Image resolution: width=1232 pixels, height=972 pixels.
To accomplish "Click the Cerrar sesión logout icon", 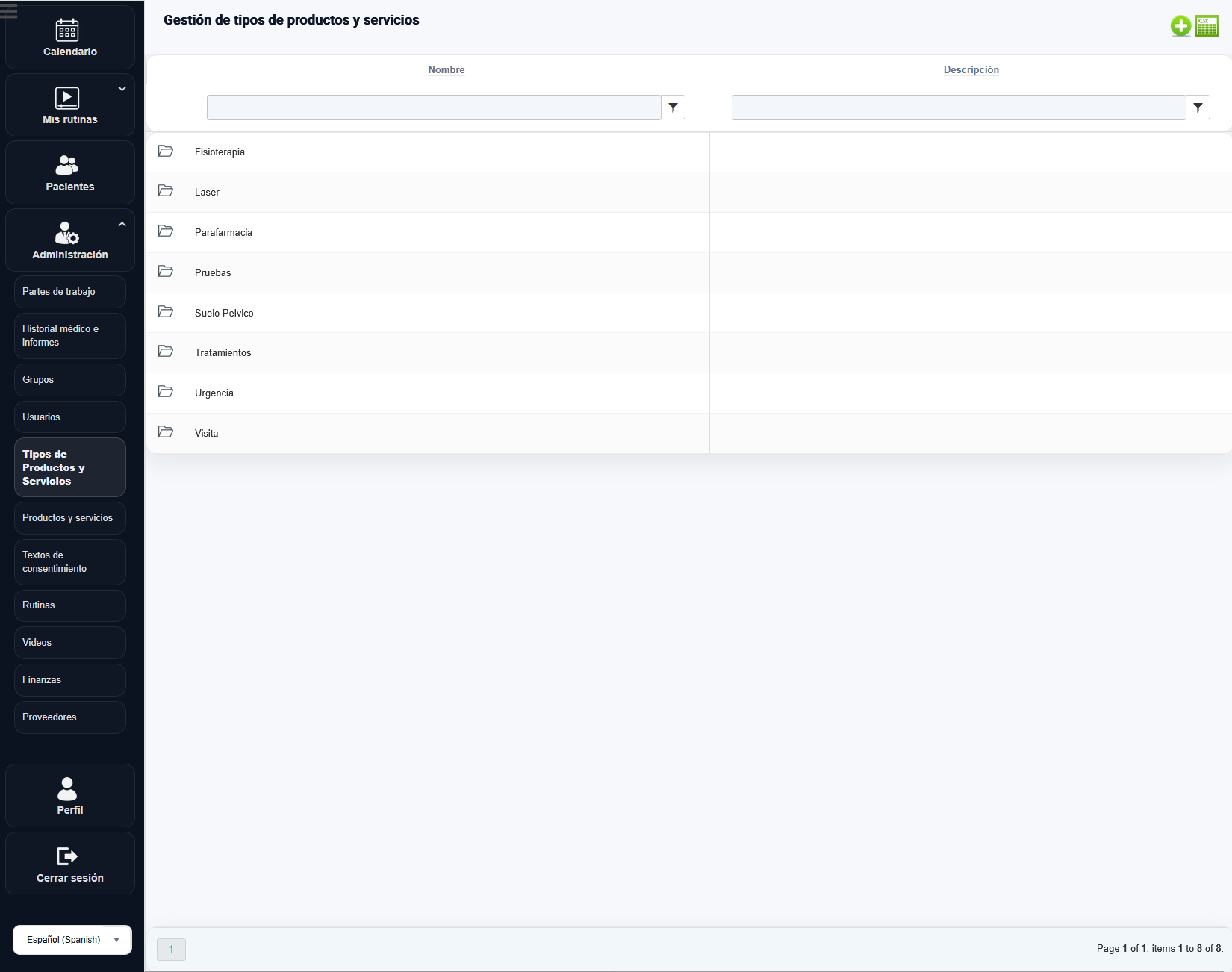I will click(67, 856).
